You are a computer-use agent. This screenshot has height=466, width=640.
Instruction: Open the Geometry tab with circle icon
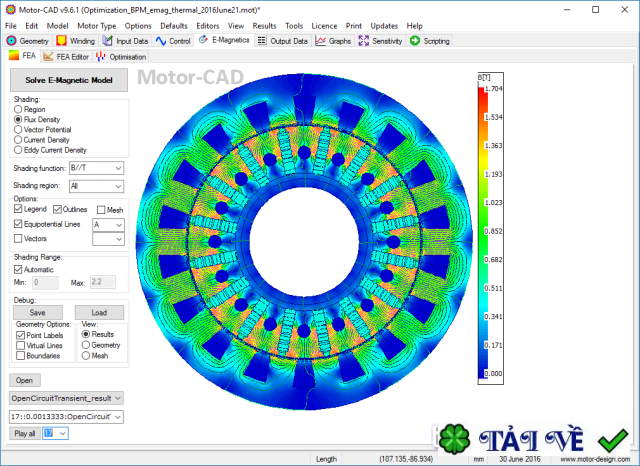12,41
